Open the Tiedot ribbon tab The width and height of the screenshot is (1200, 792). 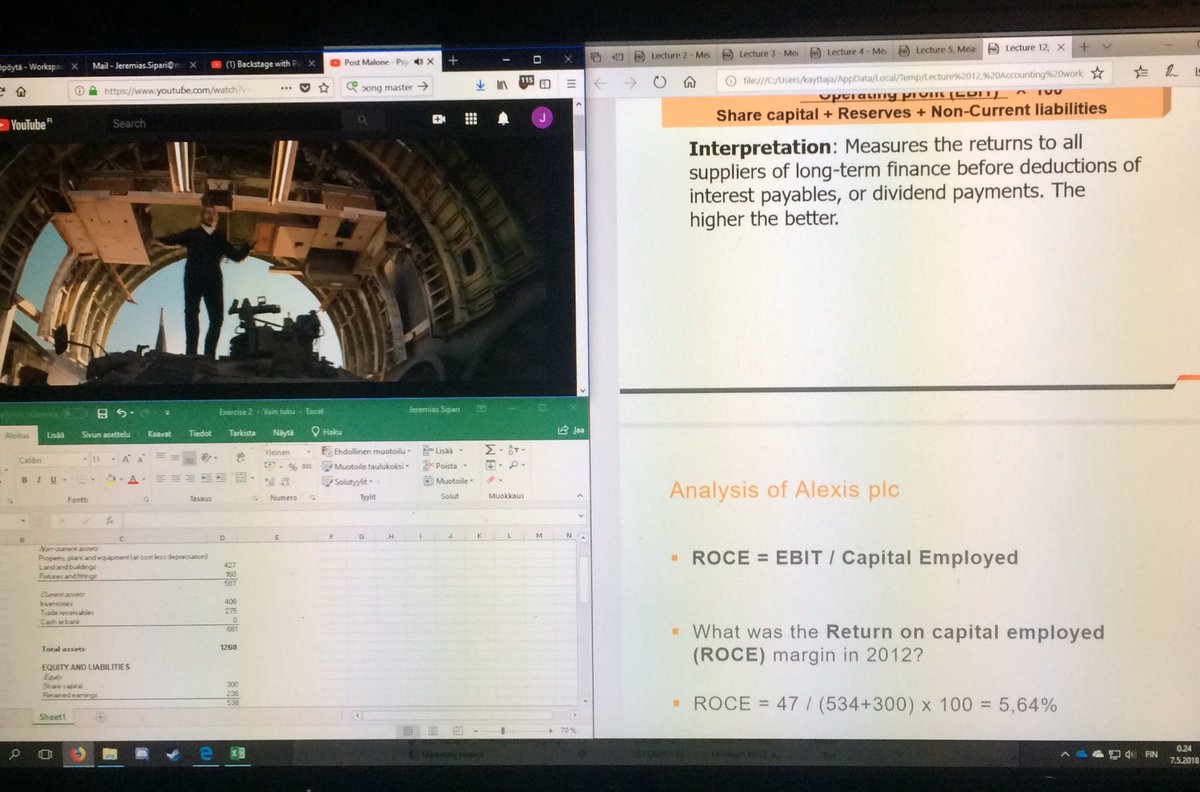[x=200, y=434]
